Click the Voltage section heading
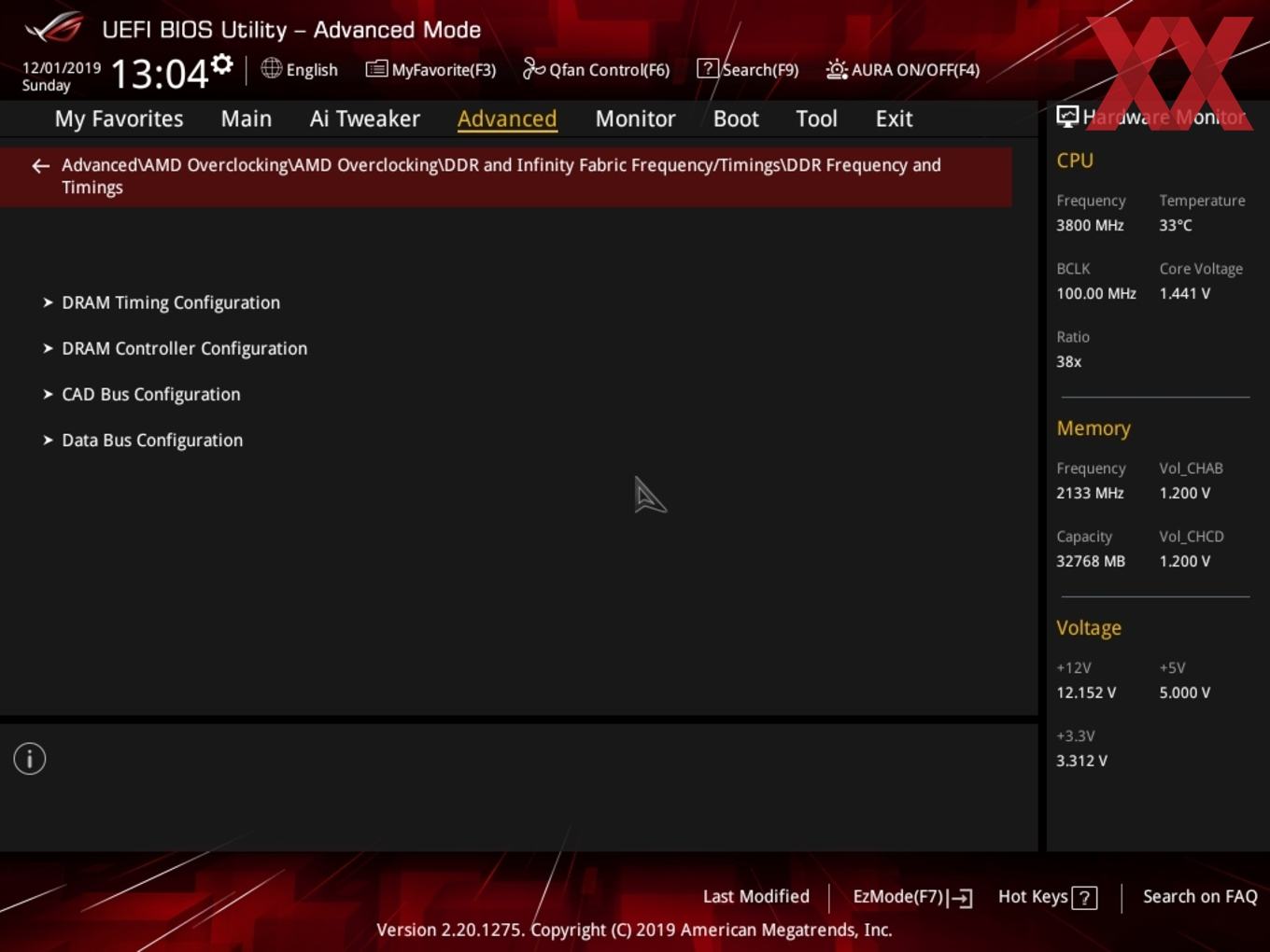This screenshot has height=952, width=1270. click(x=1089, y=628)
